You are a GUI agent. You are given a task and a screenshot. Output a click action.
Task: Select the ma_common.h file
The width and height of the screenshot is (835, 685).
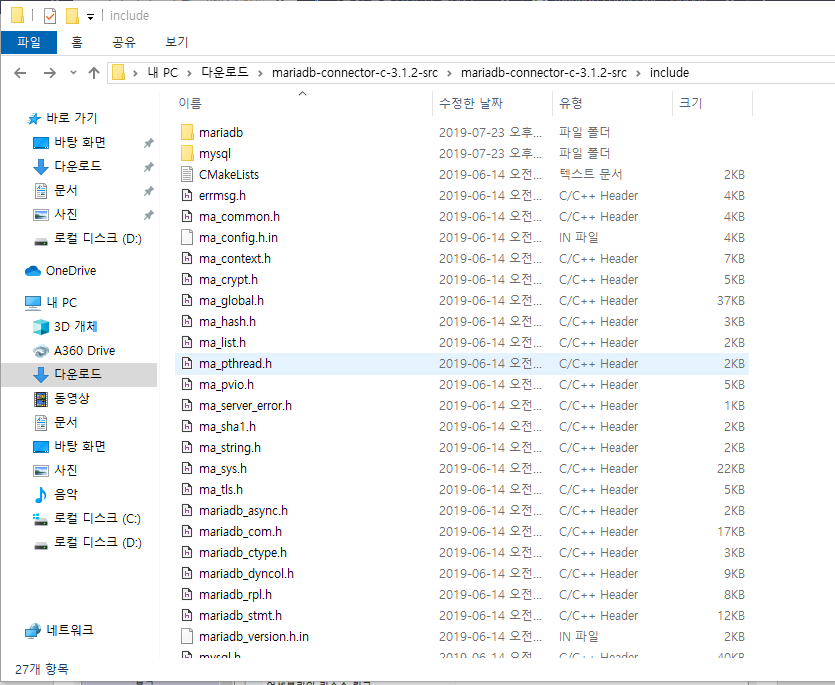(239, 217)
